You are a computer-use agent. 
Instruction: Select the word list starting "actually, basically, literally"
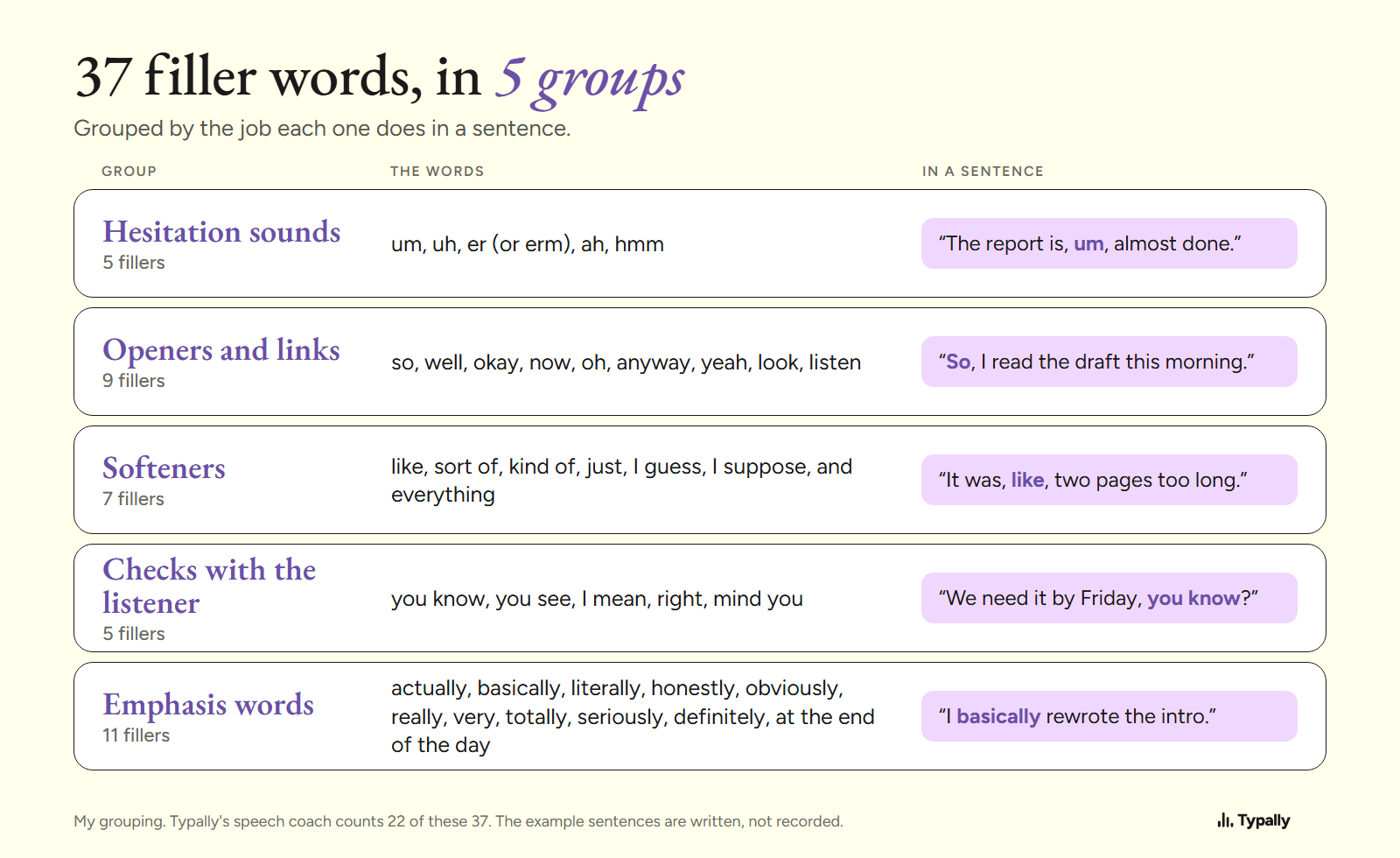click(633, 716)
